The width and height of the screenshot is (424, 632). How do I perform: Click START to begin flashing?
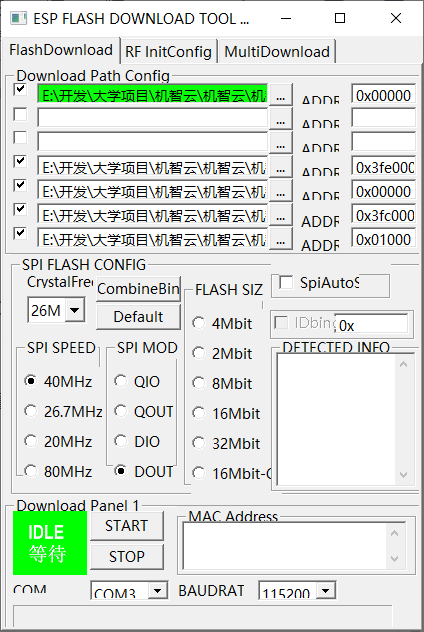[127, 526]
